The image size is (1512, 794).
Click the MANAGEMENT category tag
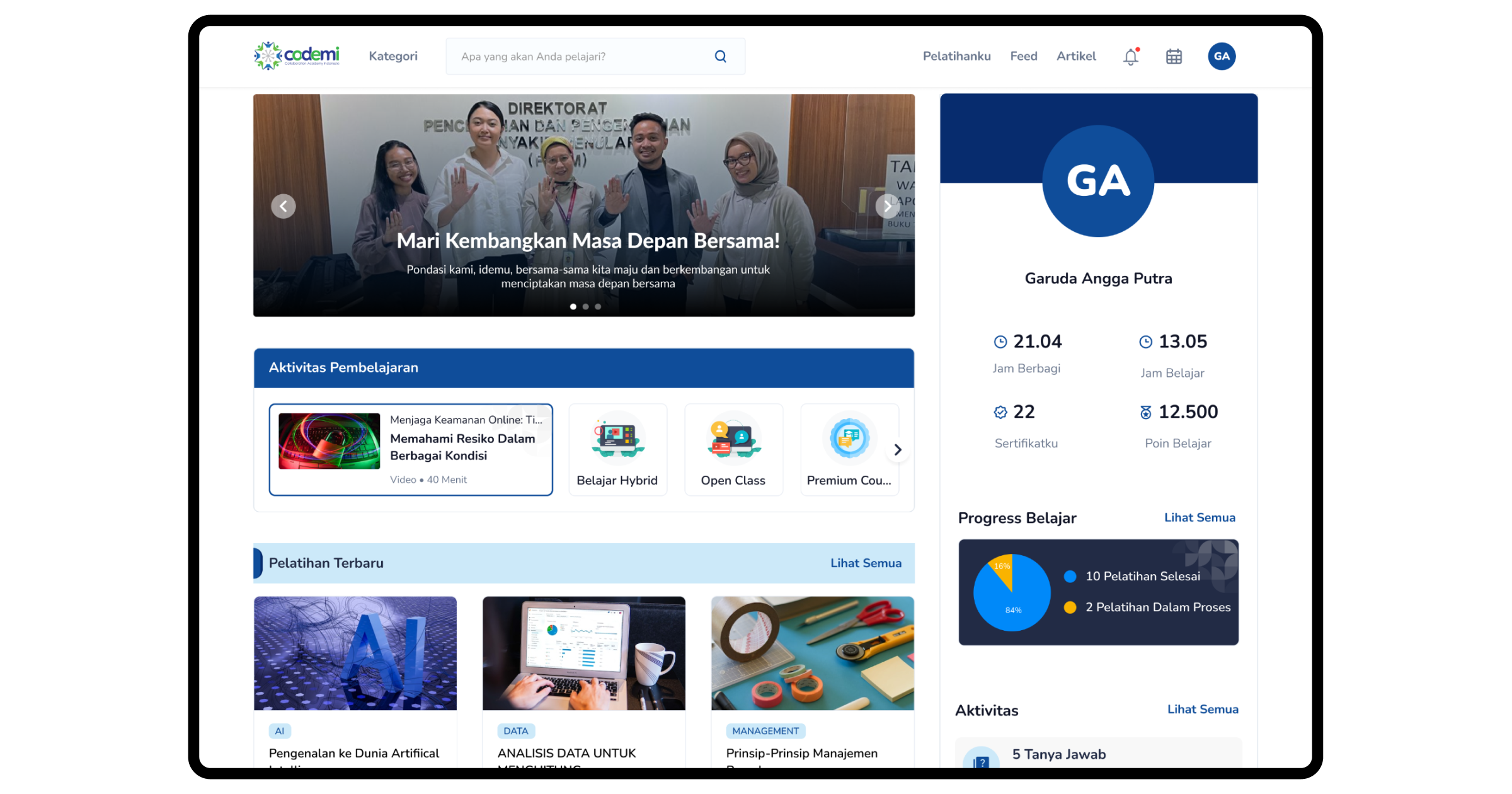pos(765,731)
